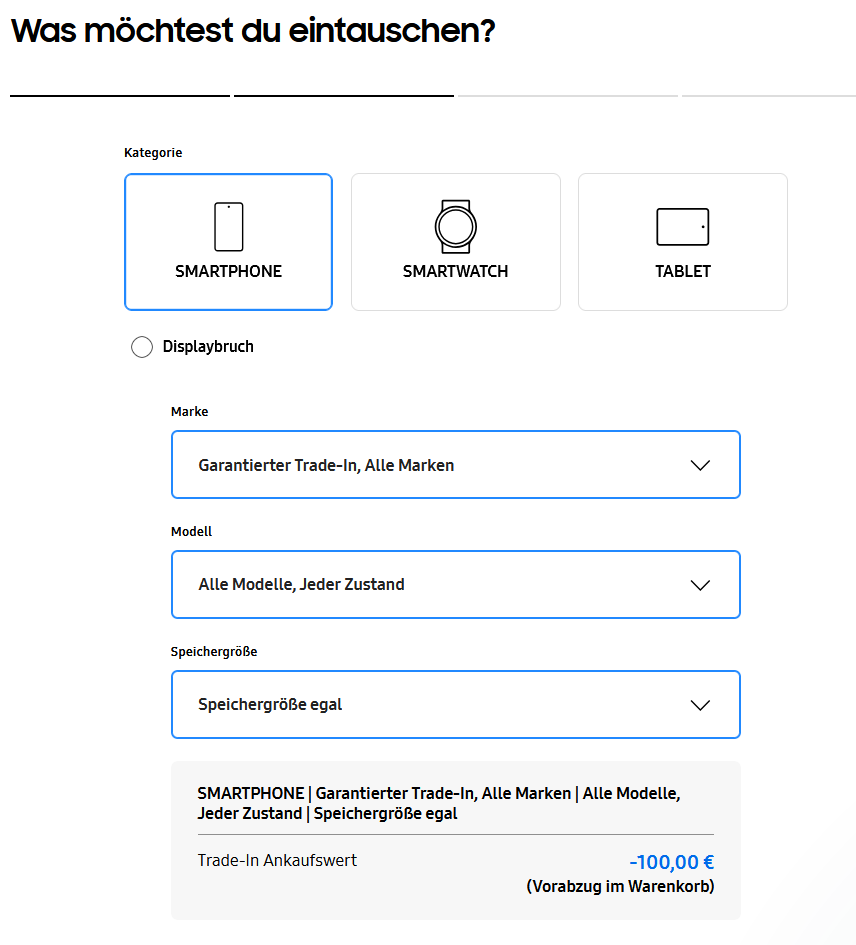Choose the TABLET category label
This screenshot has width=856, height=945.
point(682,272)
